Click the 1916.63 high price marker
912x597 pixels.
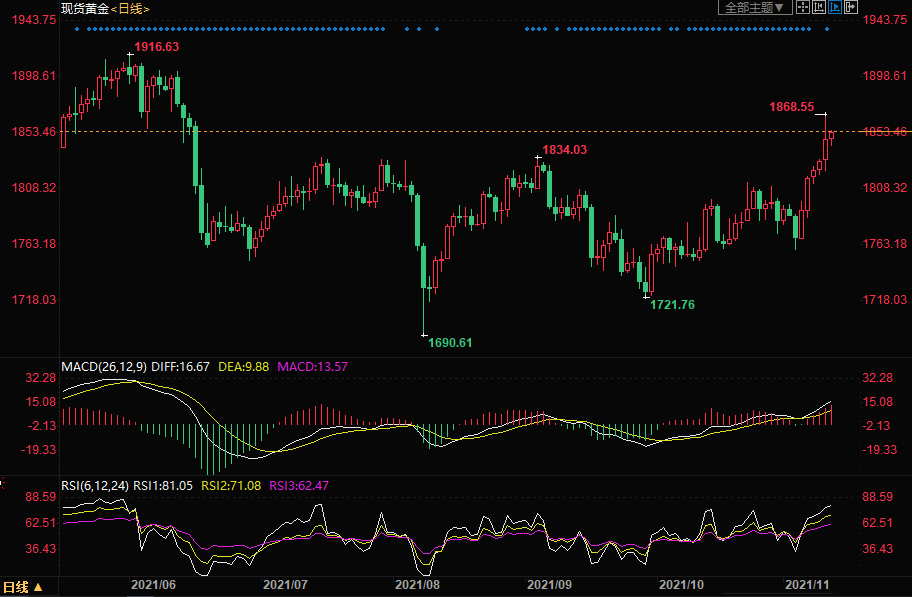[x=157, y=47]
